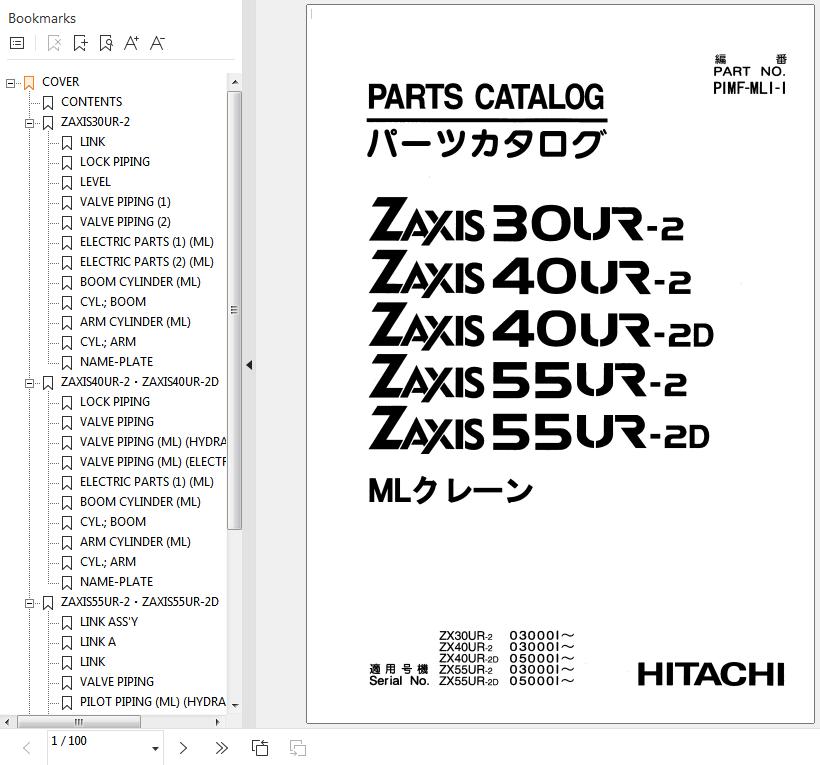The width and height of the screenshot is (820, 765).
Task: Open the CONTENTS bookmark
Action: [x=92, y=102]
